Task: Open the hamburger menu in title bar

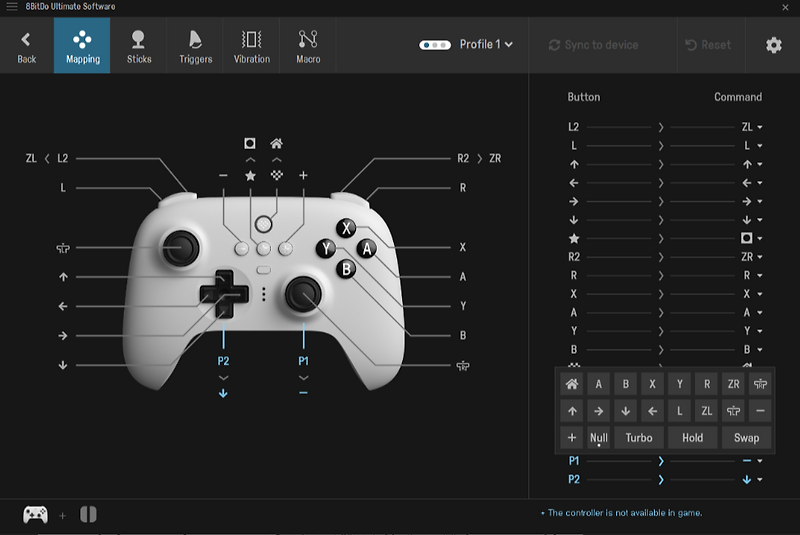Action: 12,7
